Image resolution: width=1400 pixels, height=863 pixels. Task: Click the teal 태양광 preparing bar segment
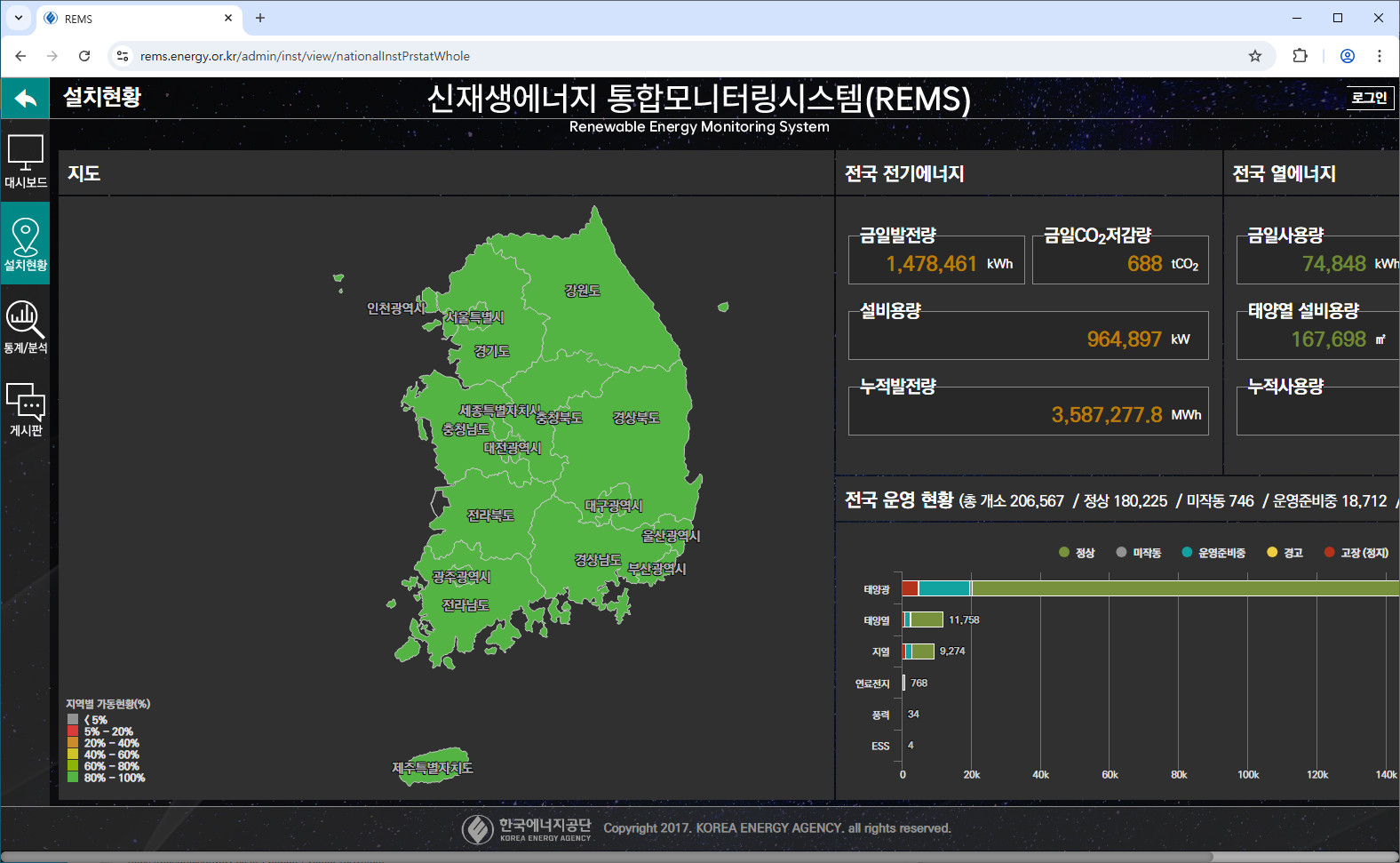pyautogui.click(x=944, y=588)
